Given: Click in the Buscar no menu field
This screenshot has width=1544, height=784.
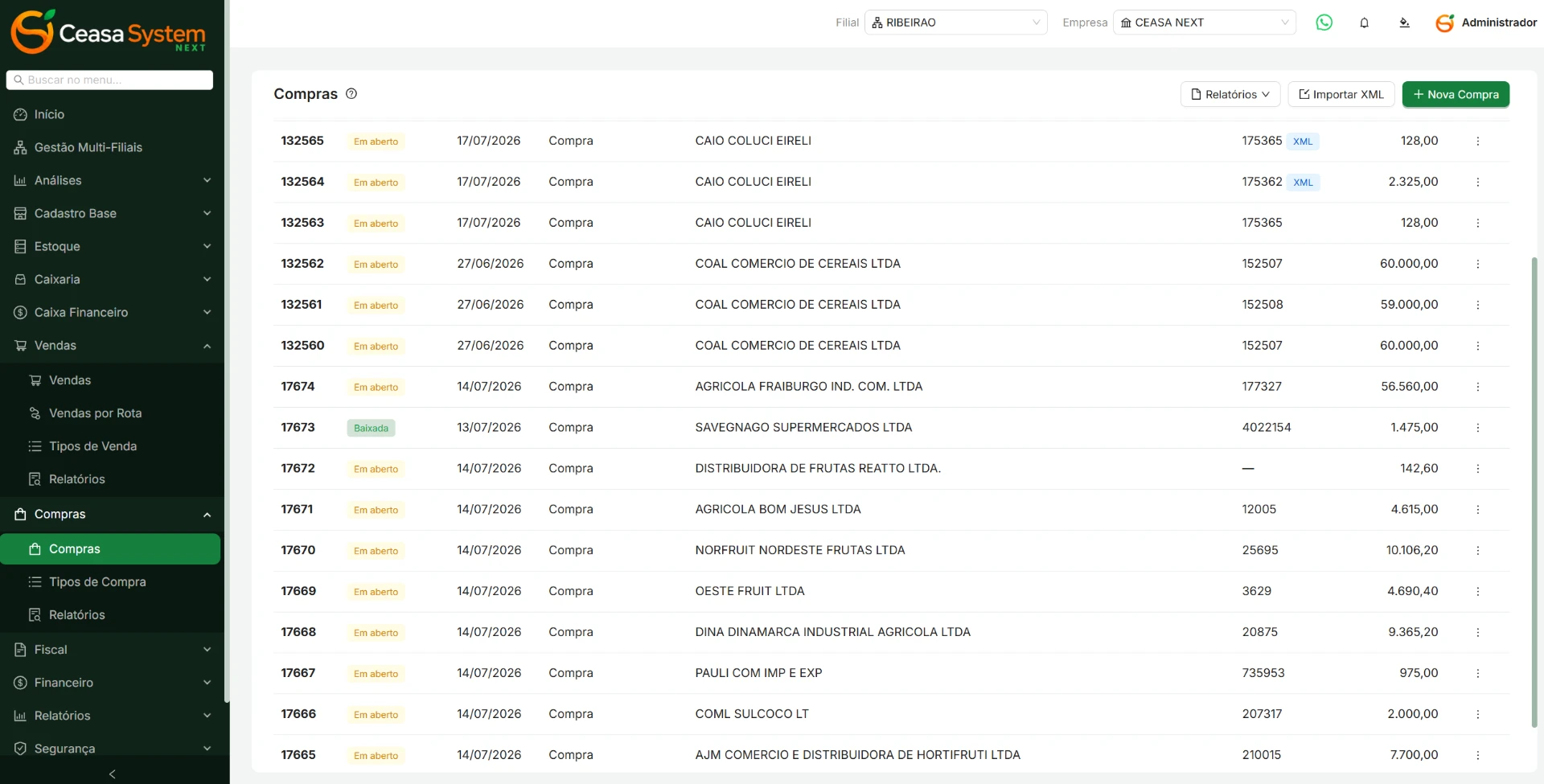Looking at the screenshot, I should coord(109,80).
